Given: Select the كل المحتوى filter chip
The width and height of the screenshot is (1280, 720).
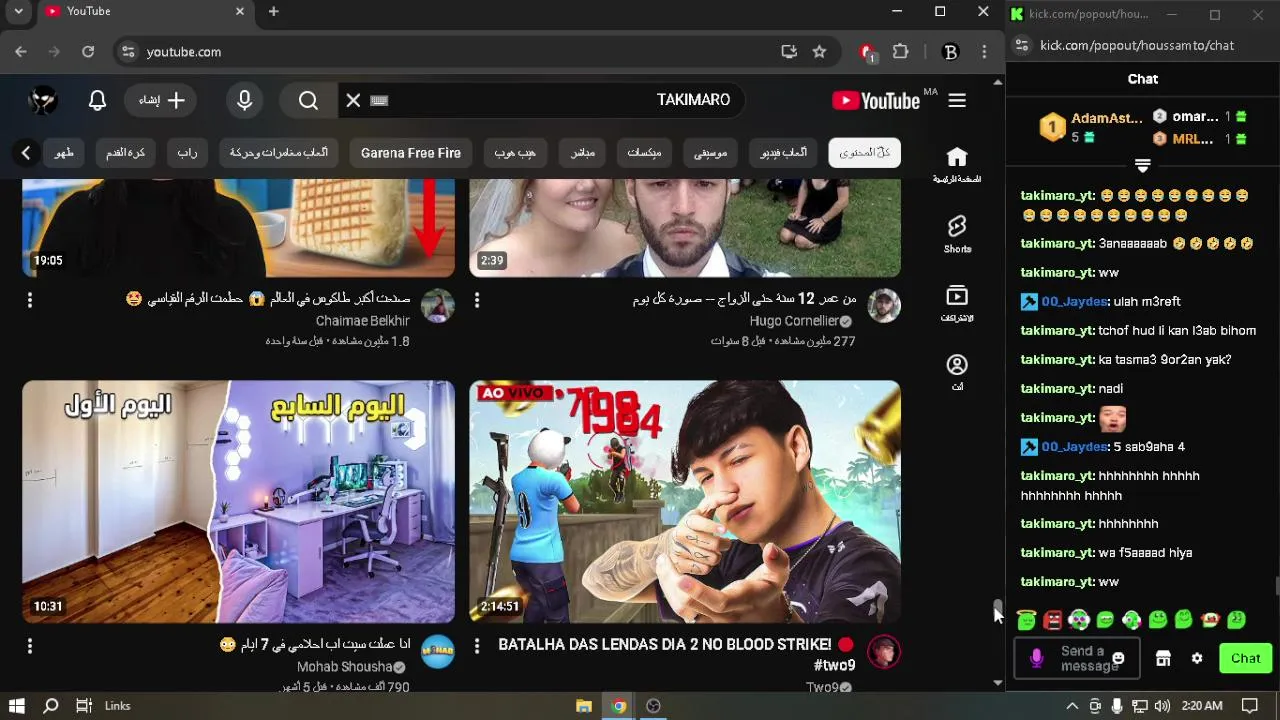Looking at the screenshot, I should coord(865,153).
